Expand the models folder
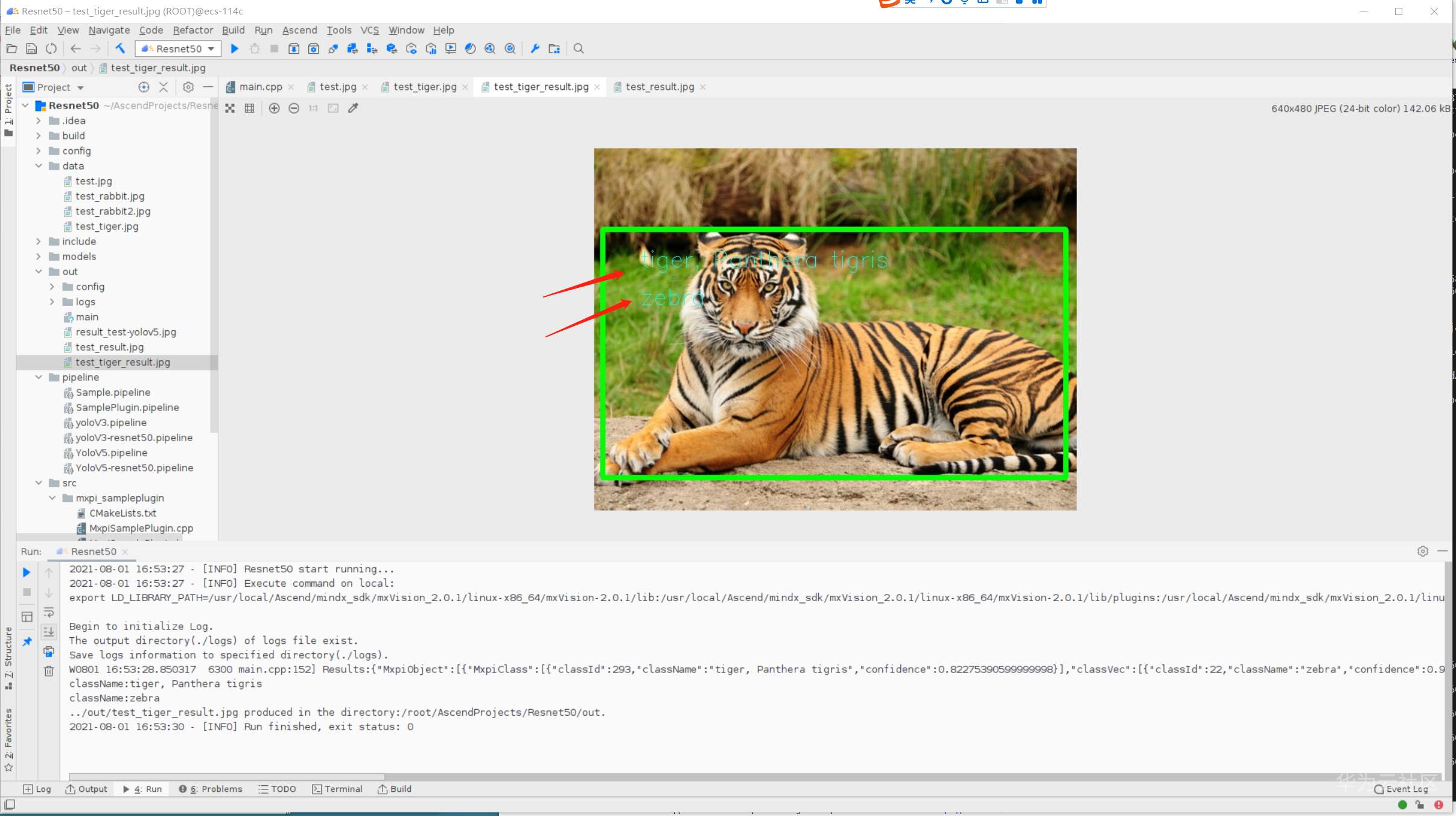Screen dimensions: 1456x816 [x=39, y=257]
